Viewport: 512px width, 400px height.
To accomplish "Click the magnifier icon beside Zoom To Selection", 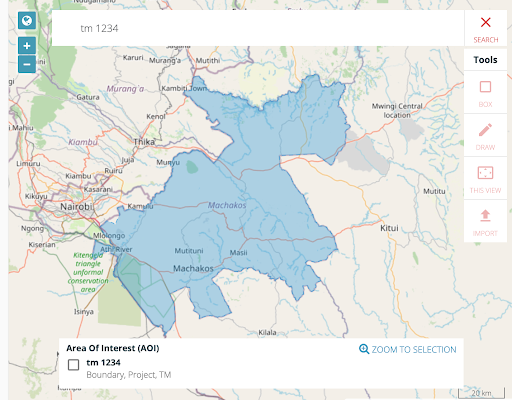I will click(x=364, y=349).
